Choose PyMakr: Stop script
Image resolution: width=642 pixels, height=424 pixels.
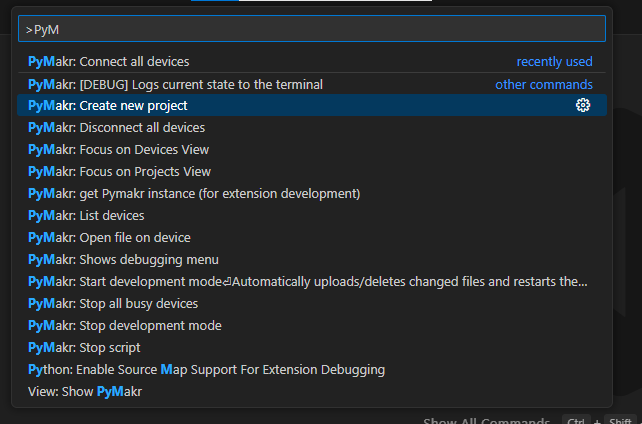coord(84,348)
